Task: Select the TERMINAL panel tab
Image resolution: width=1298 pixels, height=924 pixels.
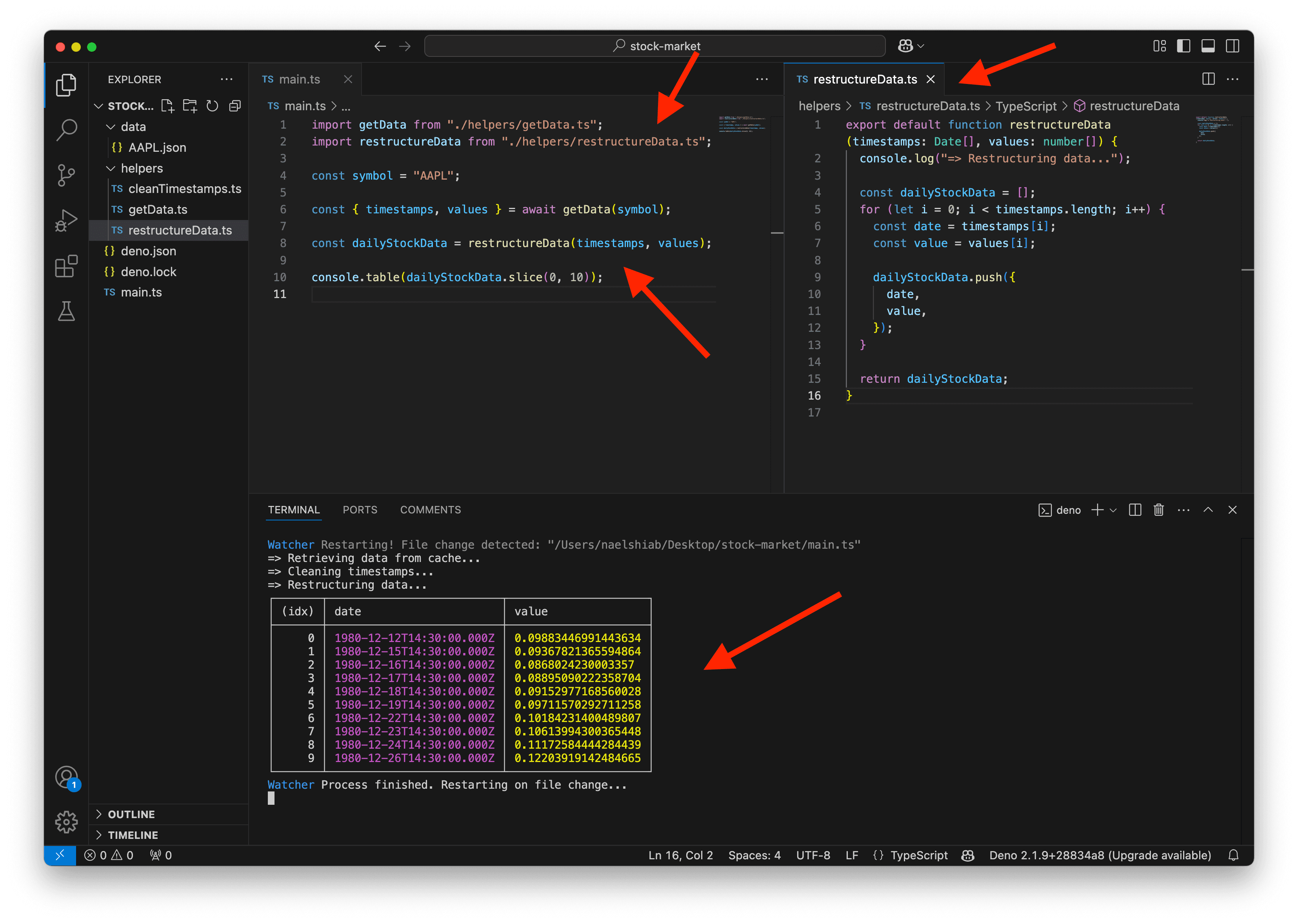Action: click(x=293, y=510)
